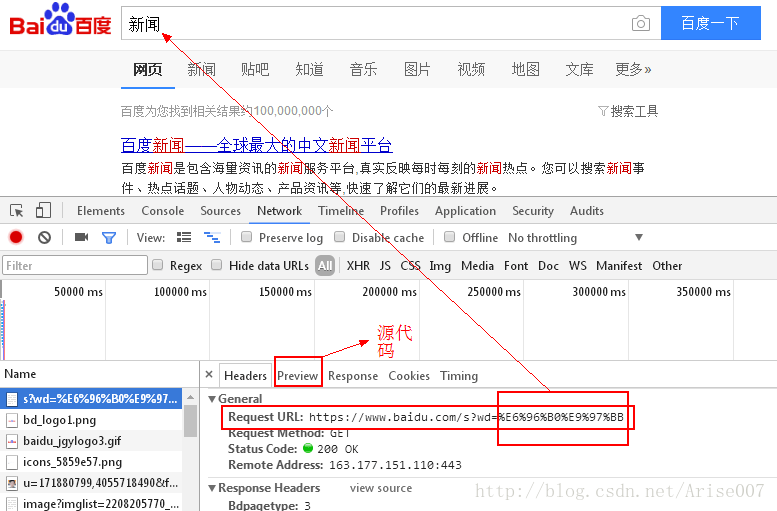Click the Filter input field
The image size is (777, 511).
(75, 265)
